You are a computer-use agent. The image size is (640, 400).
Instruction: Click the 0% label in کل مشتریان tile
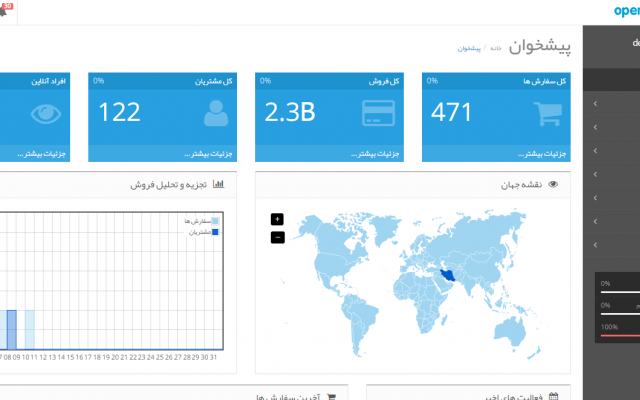click(x=98, y=81)
